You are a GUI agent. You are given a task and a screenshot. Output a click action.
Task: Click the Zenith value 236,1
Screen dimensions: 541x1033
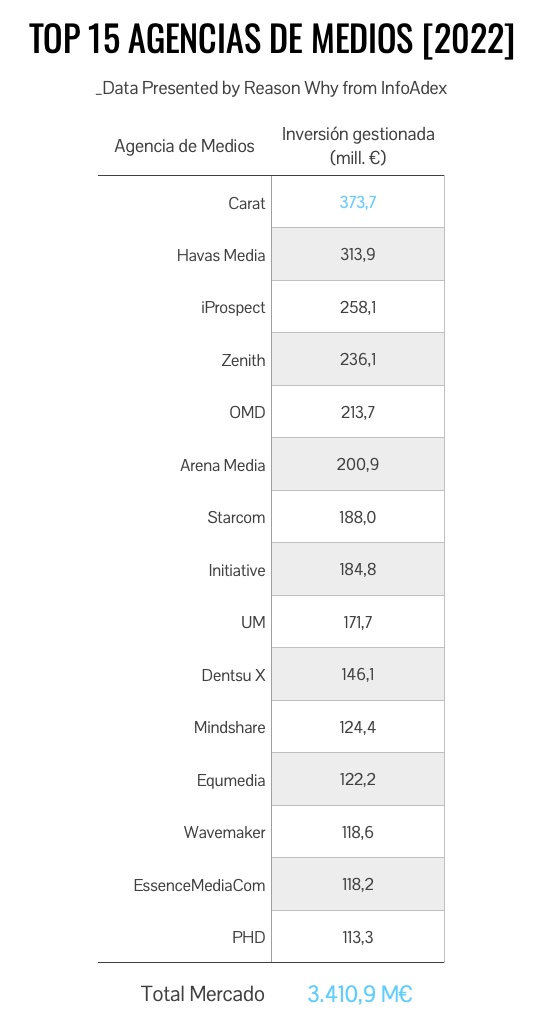tap(358, 360)
